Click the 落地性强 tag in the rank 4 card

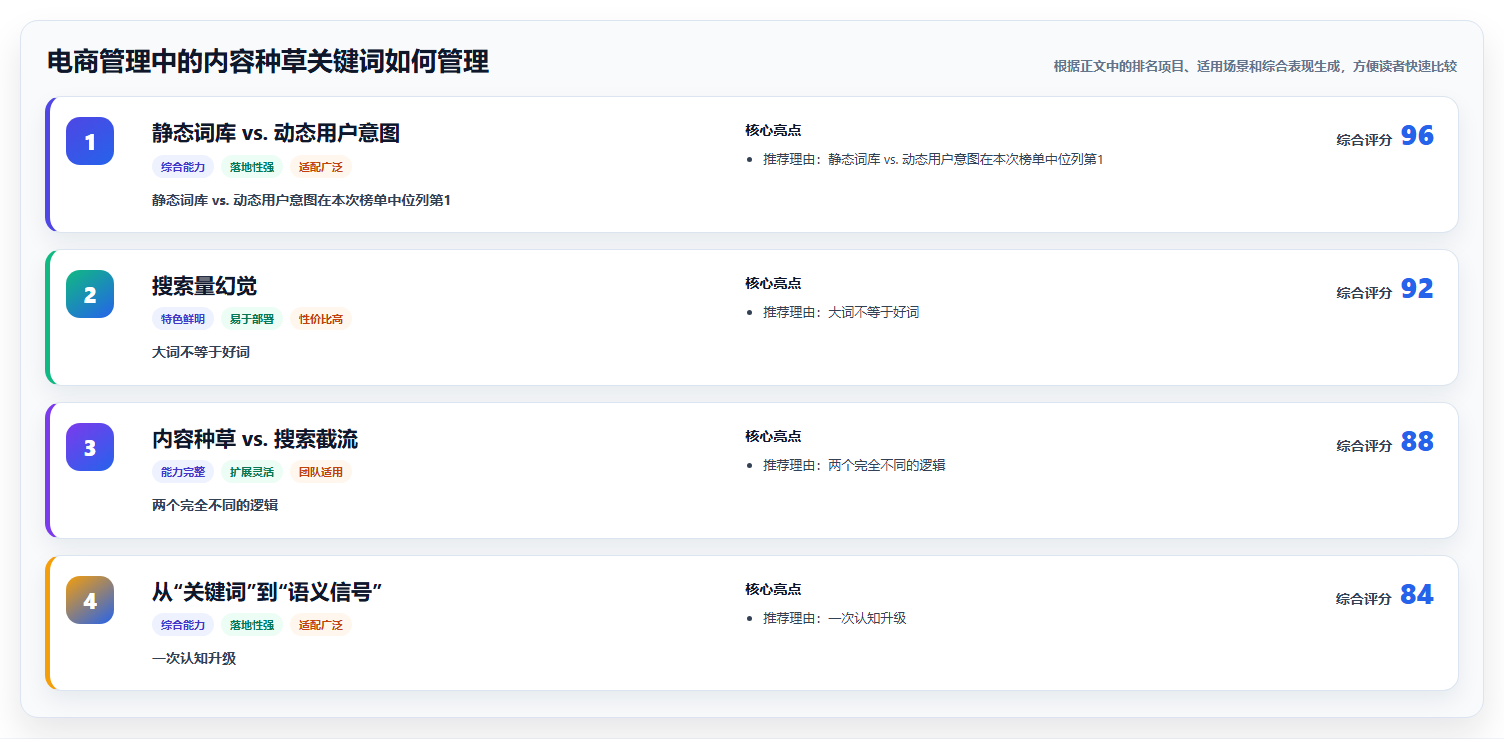[252, 626]
